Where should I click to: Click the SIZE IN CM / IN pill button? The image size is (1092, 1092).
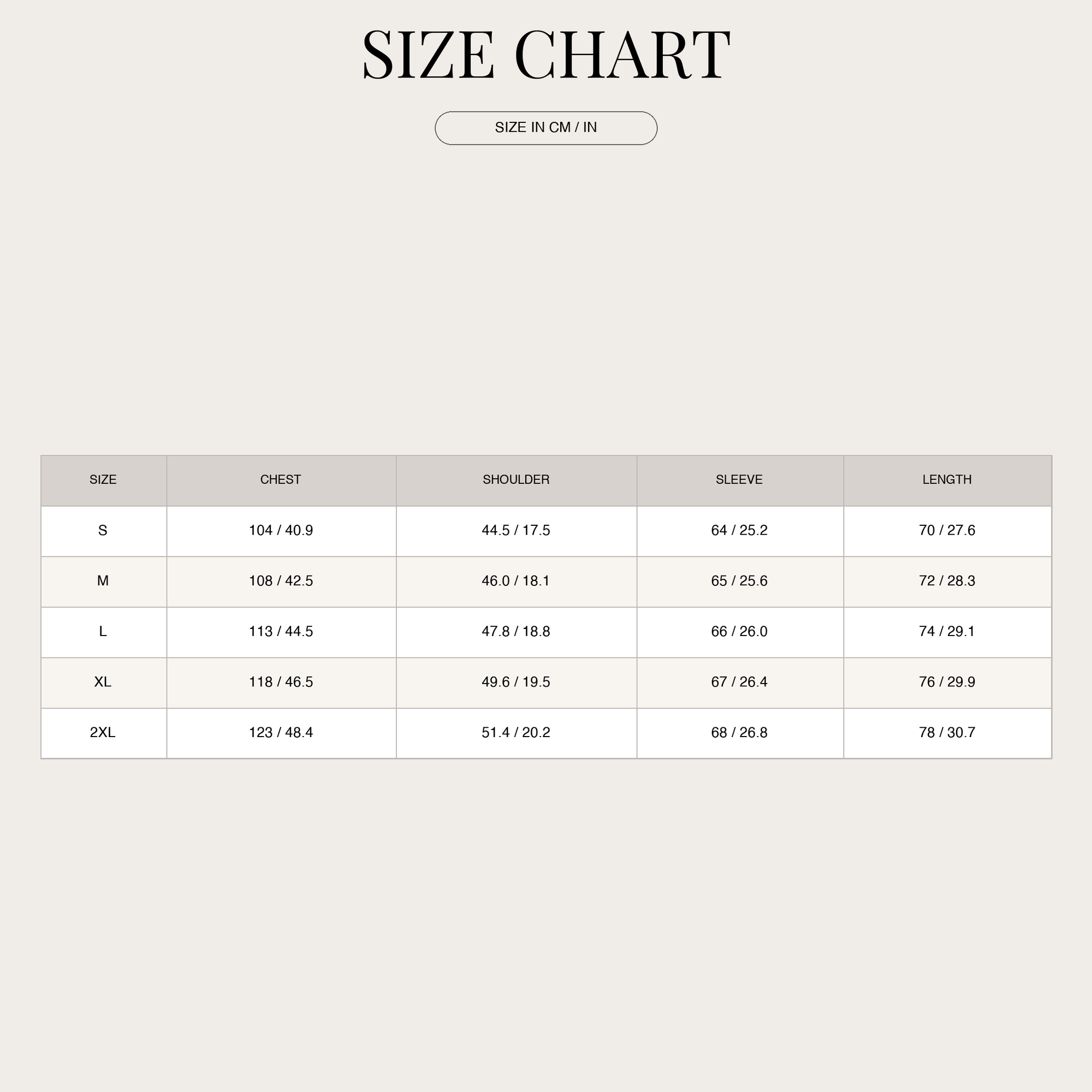coord(545,128)
